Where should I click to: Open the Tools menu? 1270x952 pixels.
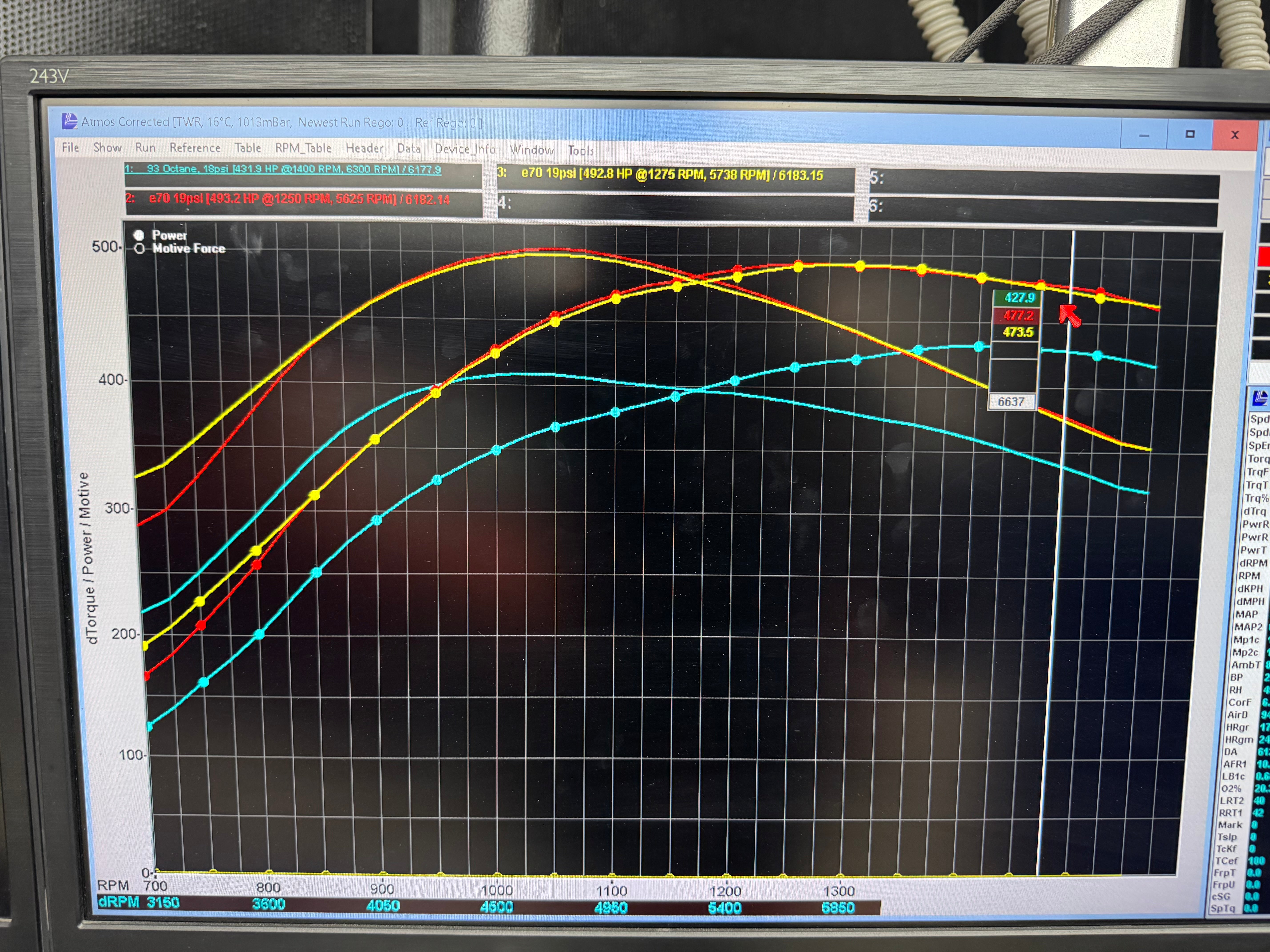click(x=581, y=150)
